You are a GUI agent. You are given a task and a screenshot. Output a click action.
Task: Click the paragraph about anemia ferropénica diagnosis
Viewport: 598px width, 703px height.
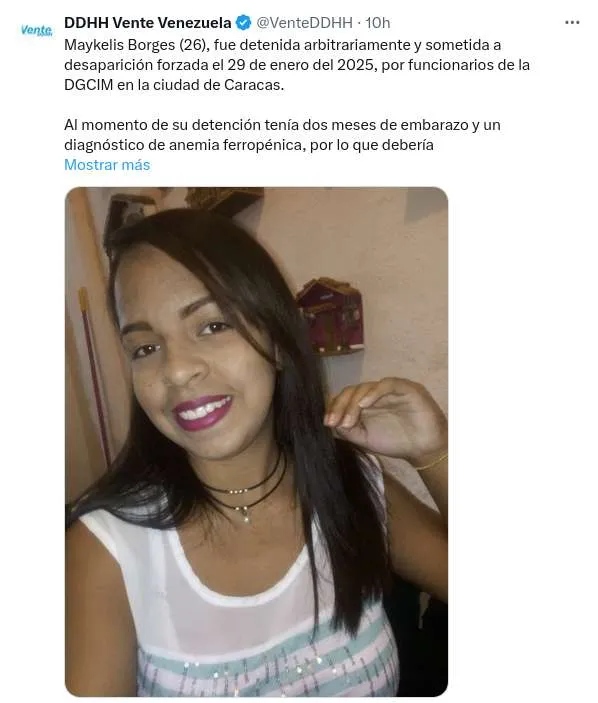(282, 135)
